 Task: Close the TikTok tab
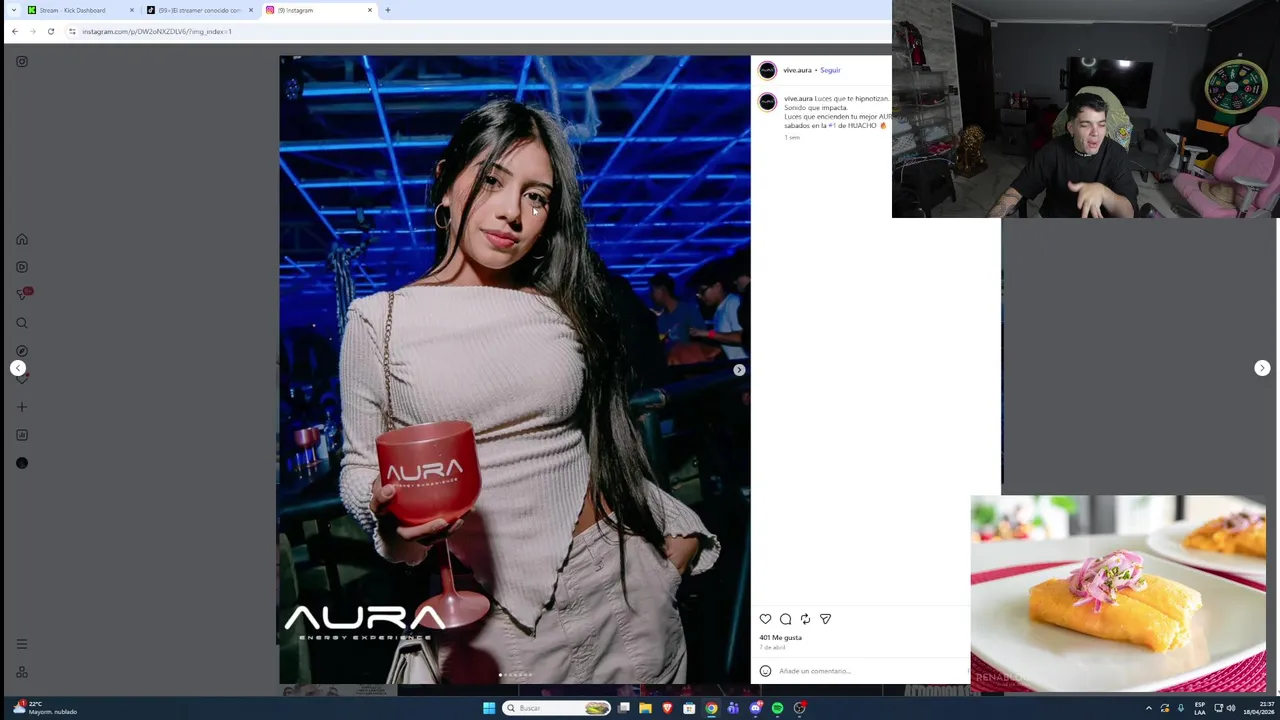[251, 10]
